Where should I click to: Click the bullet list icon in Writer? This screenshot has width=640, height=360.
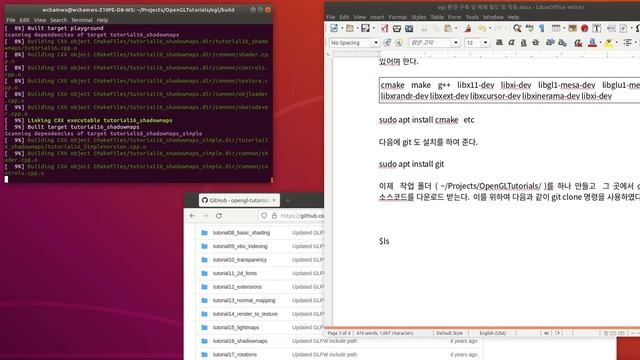point(627,42)
